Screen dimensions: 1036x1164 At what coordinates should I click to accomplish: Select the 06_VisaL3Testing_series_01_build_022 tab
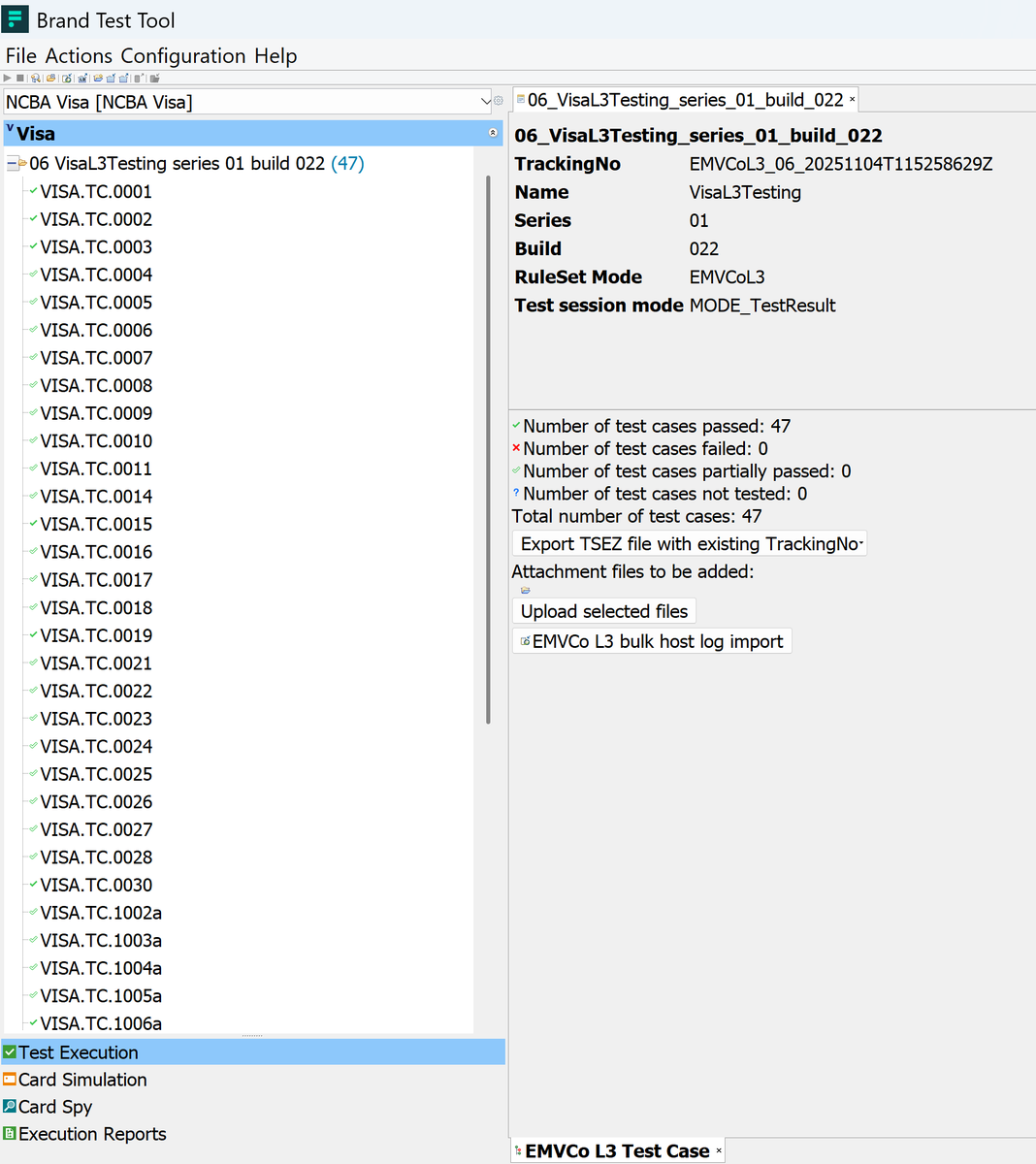click(x=685, y=100)
